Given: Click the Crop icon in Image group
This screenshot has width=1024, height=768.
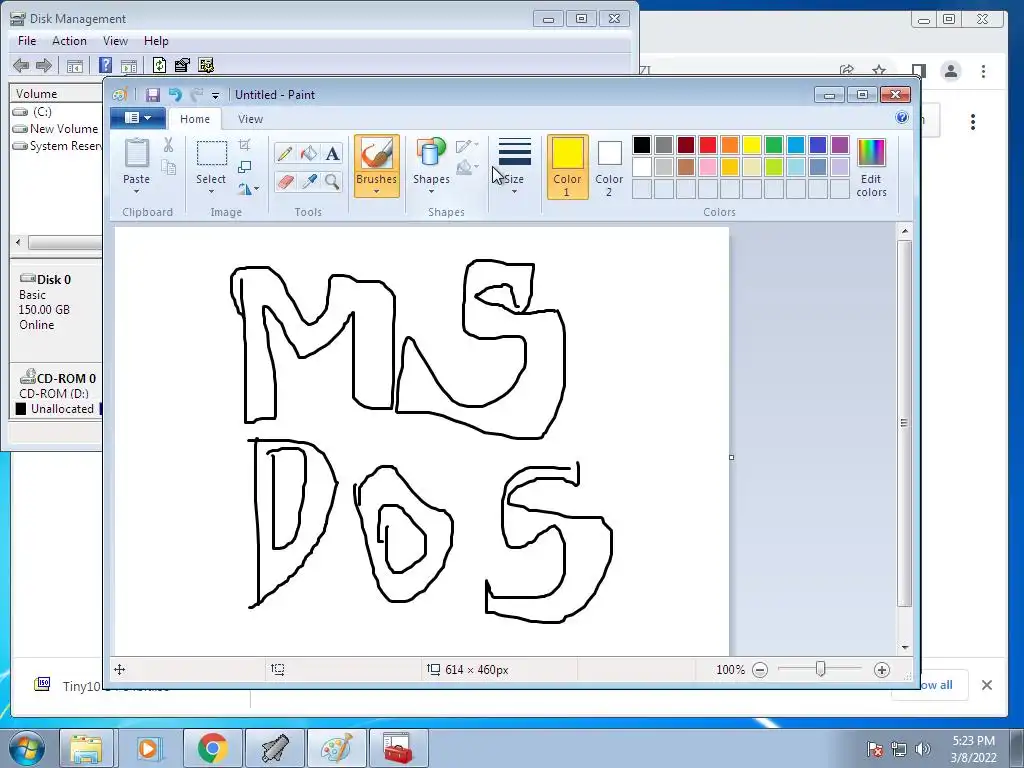Looking at the screenshot, I should click(x=244, y=144).
